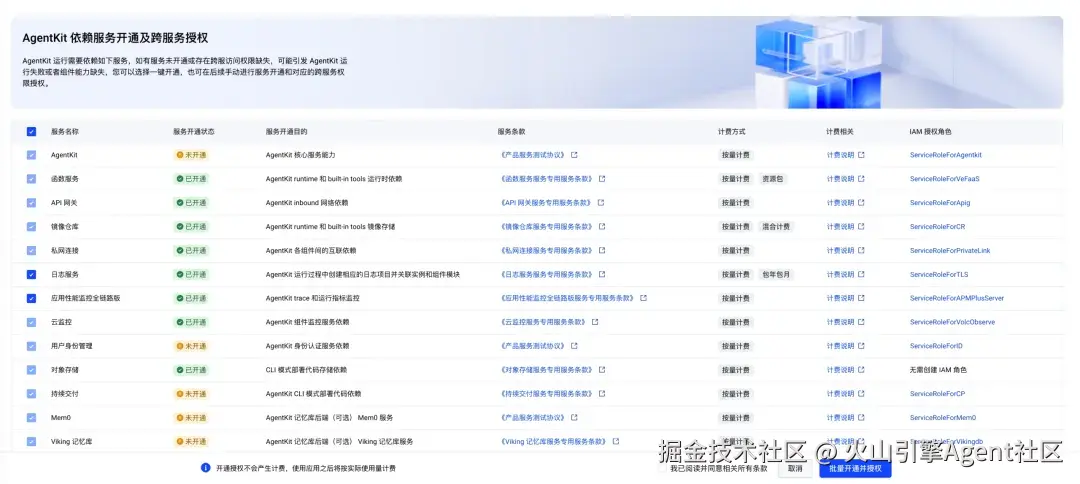The width and height of the screenshot is (1080, 484).
Task: Click external-link icon beside 私网连接服务专用服务条款
Action: pyautogui.click(x=603, y=251)
